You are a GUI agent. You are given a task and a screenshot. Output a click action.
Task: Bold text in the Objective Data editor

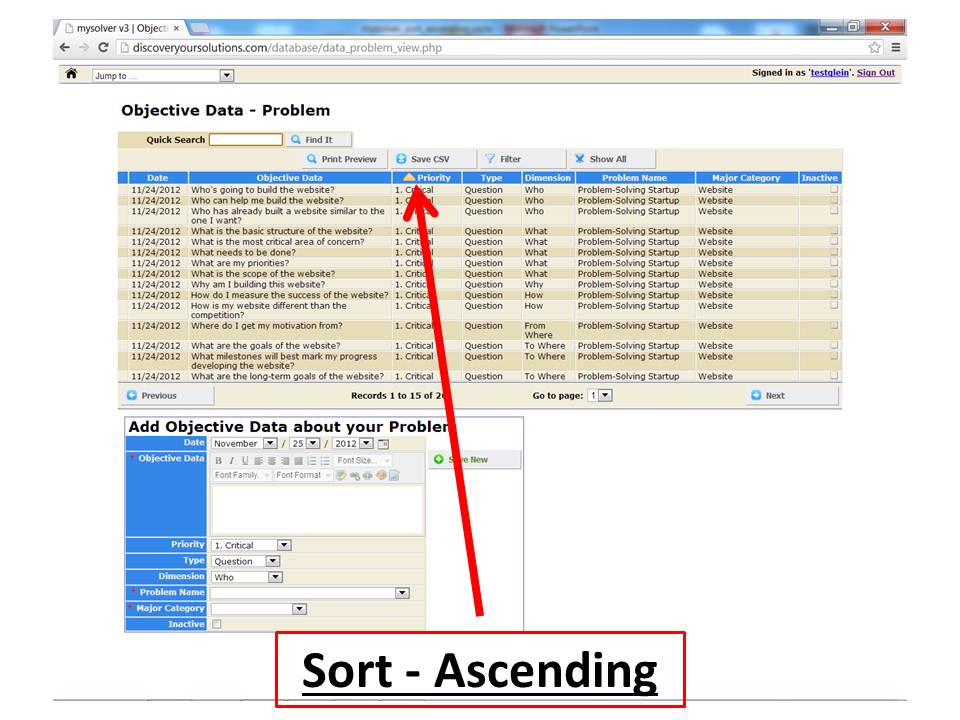click(x=218, y=460)
